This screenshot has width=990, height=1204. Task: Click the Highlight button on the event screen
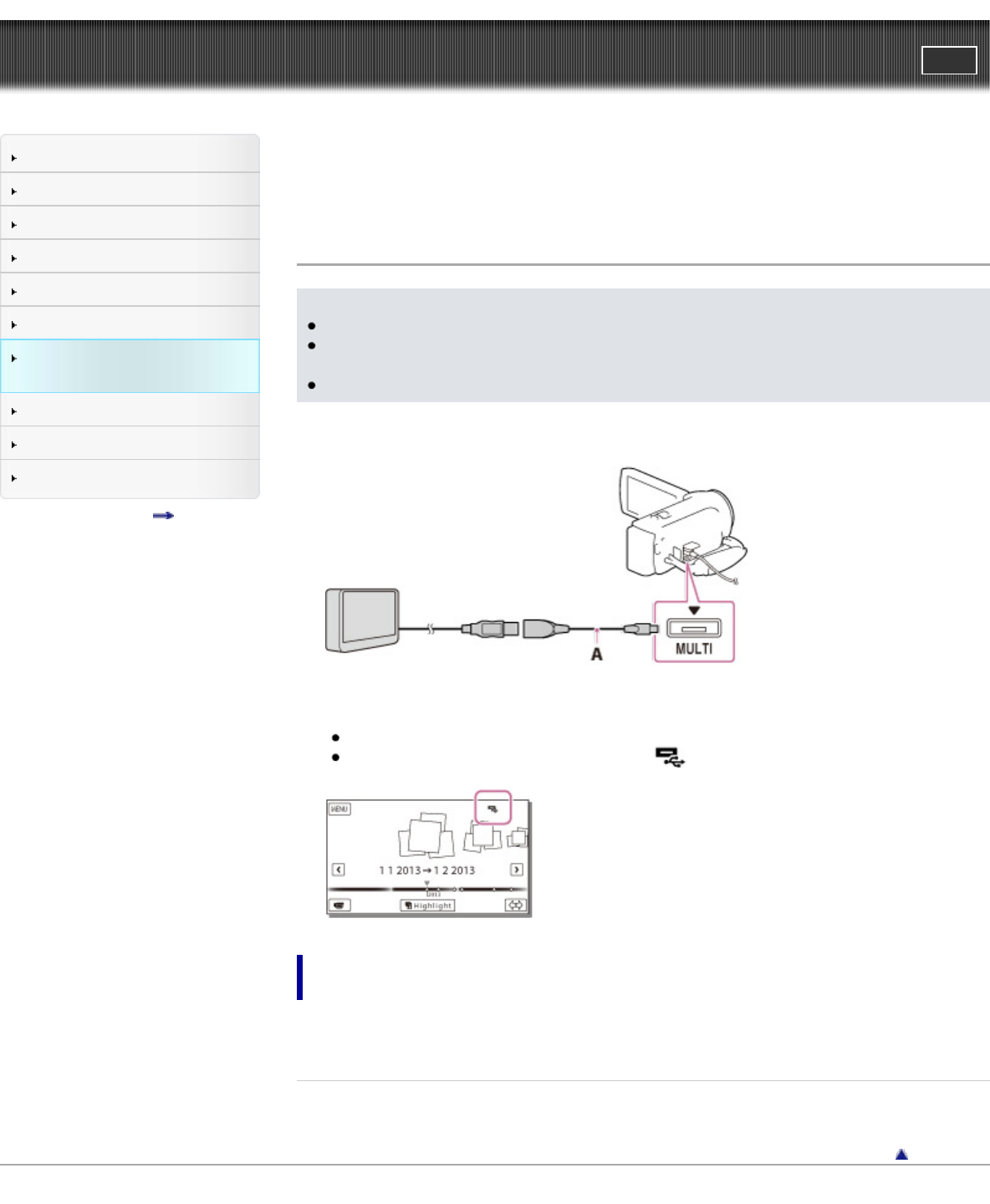[x=427, y=906]
